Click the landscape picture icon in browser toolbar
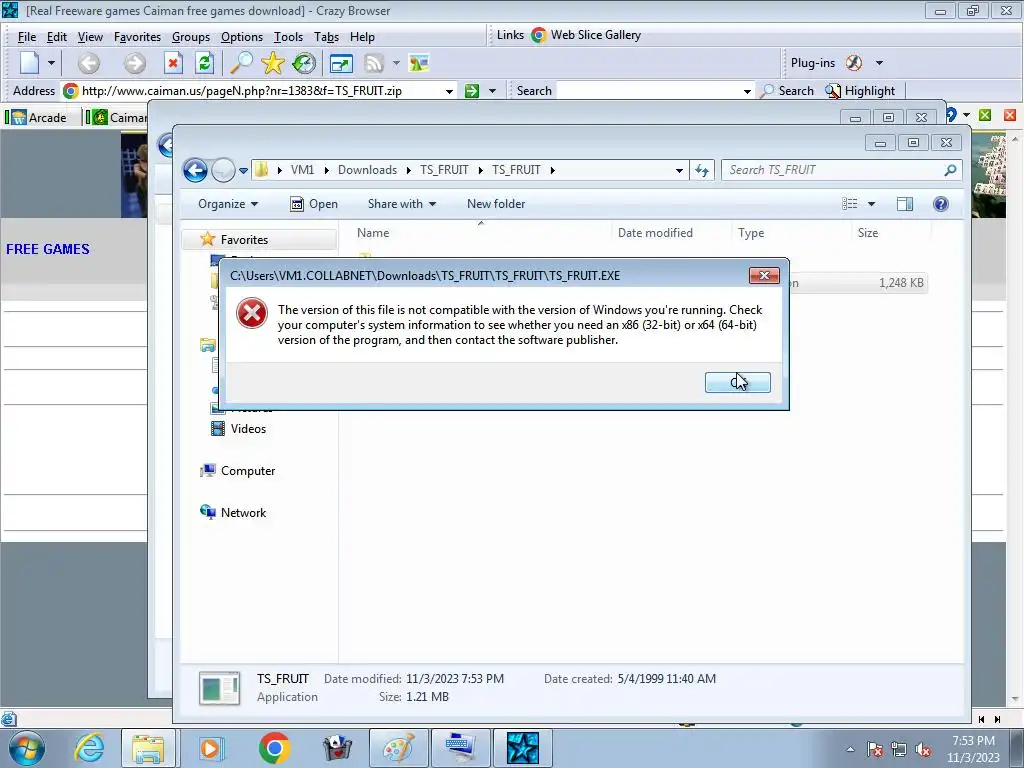The width and height of the screenshot is (1024, 768). click(419, 63)
